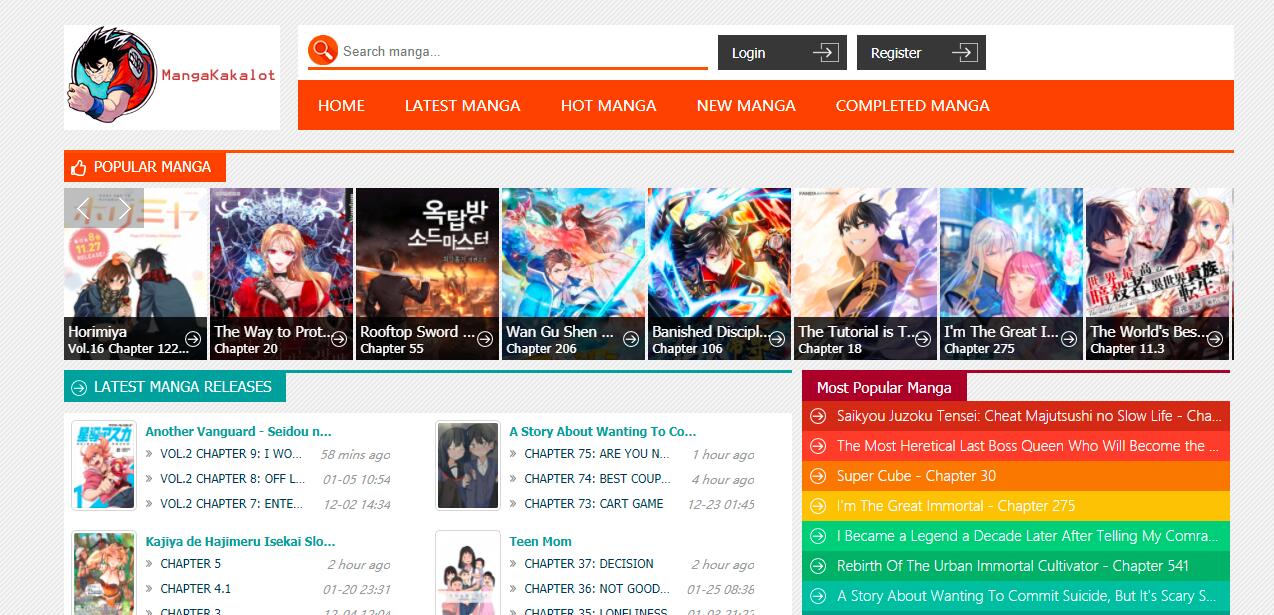The image size is (1274, 615).
Task: Click A Story About Wanting cover thumbnail
Action: point(468,466)
